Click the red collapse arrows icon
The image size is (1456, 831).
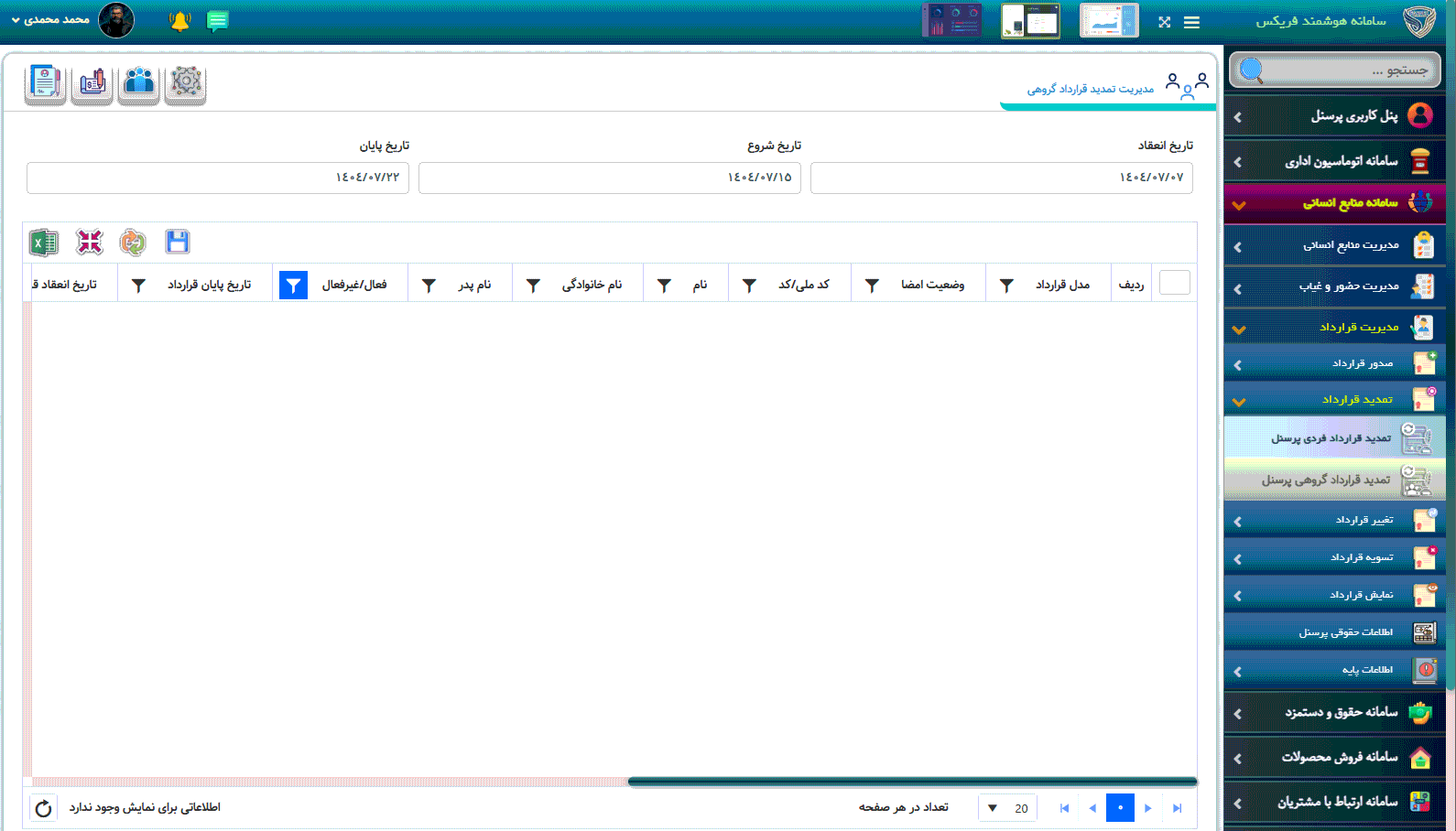point(89,242)
